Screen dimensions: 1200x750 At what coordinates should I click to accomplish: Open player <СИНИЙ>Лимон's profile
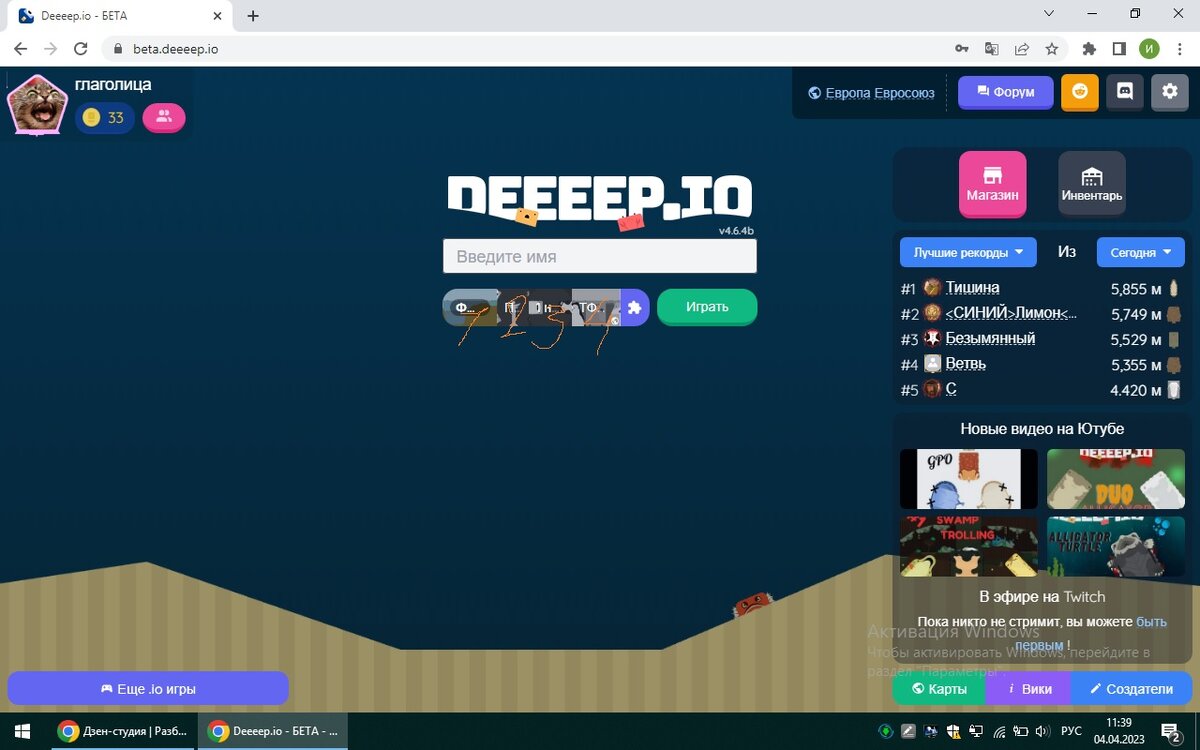[x=1011, y=313]
